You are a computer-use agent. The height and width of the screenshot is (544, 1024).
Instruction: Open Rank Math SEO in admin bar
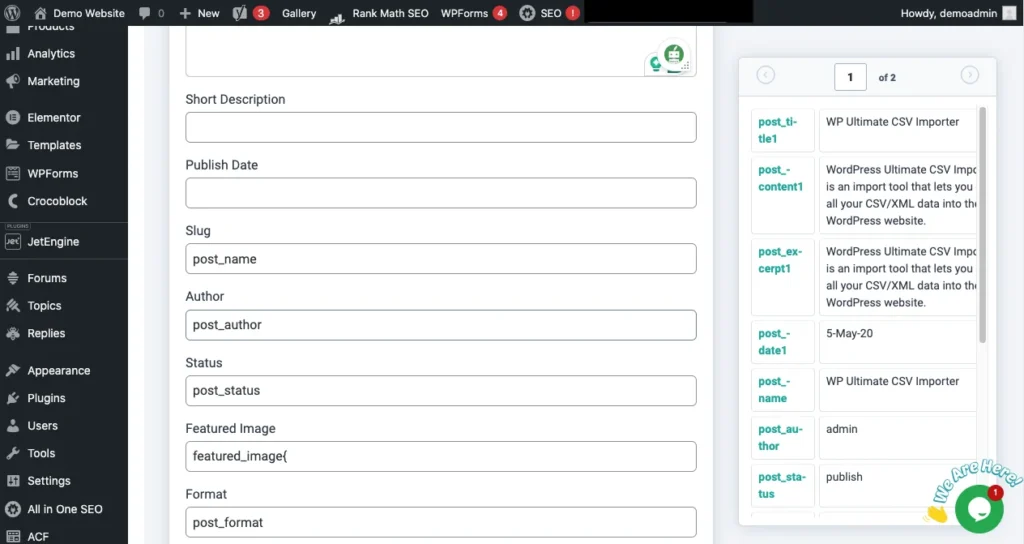click(x=379, y=13)
